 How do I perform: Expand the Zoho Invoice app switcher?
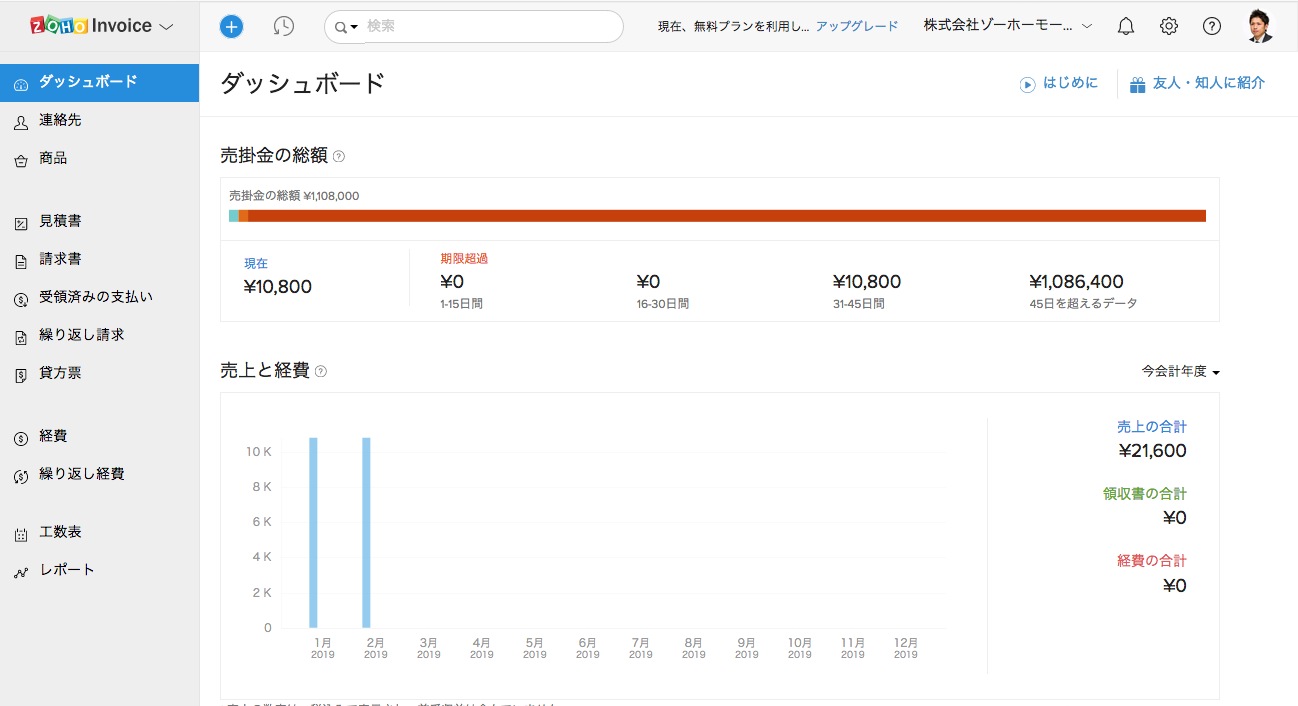(x=99, y=26)
